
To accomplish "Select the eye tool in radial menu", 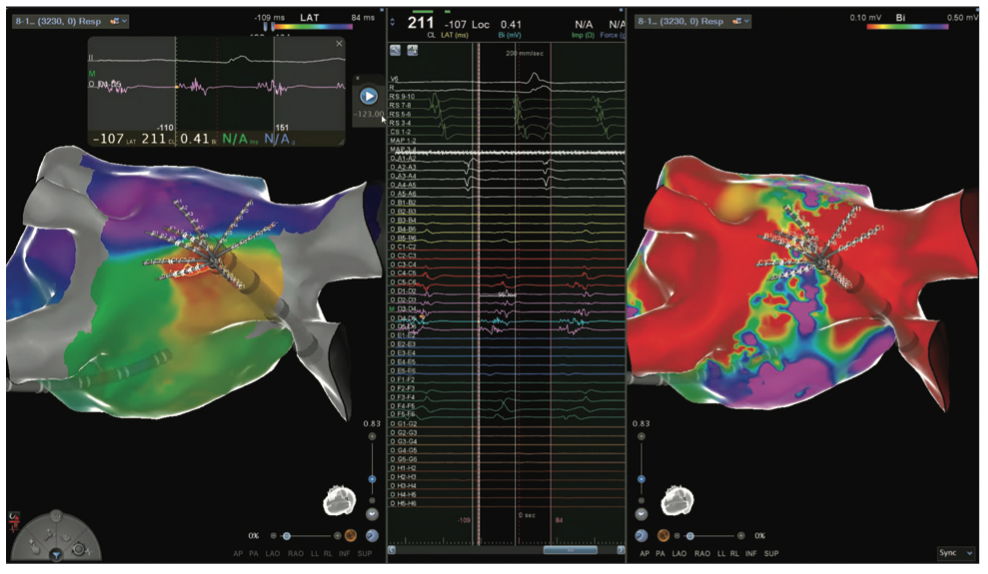I will [66, 537].
